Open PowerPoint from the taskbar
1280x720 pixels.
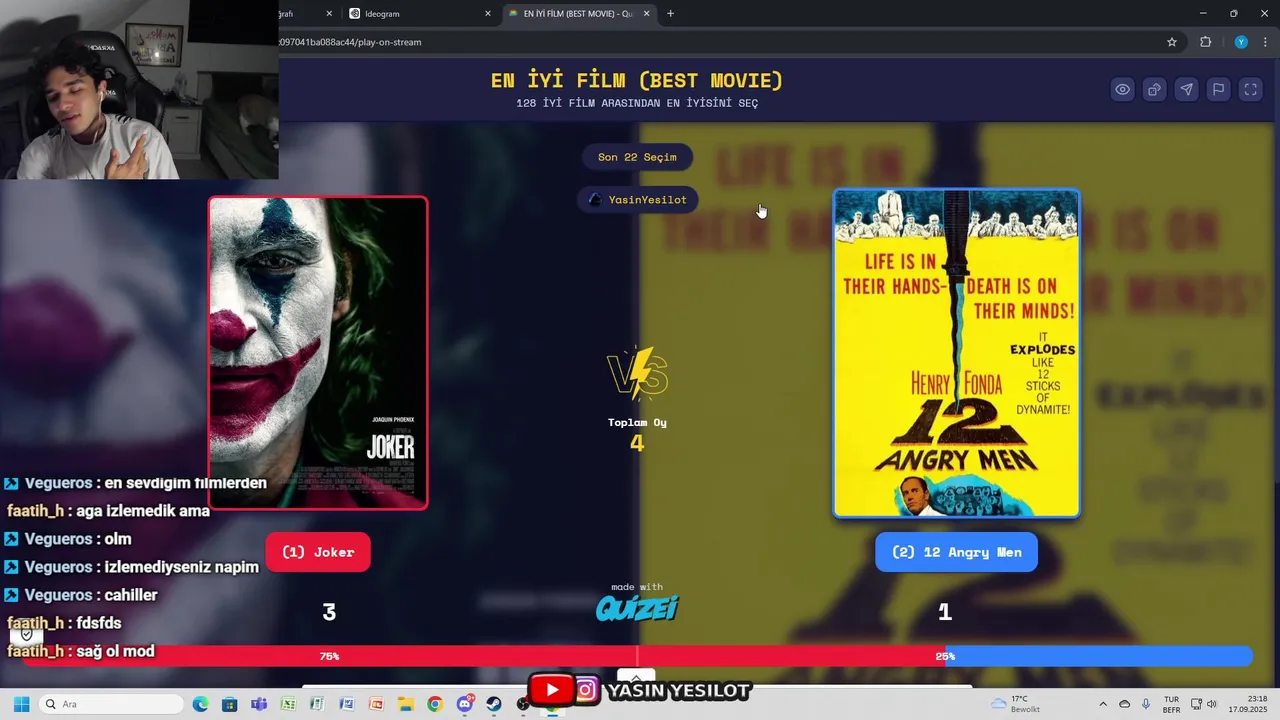pyautogui.click(x=376, y=704)
